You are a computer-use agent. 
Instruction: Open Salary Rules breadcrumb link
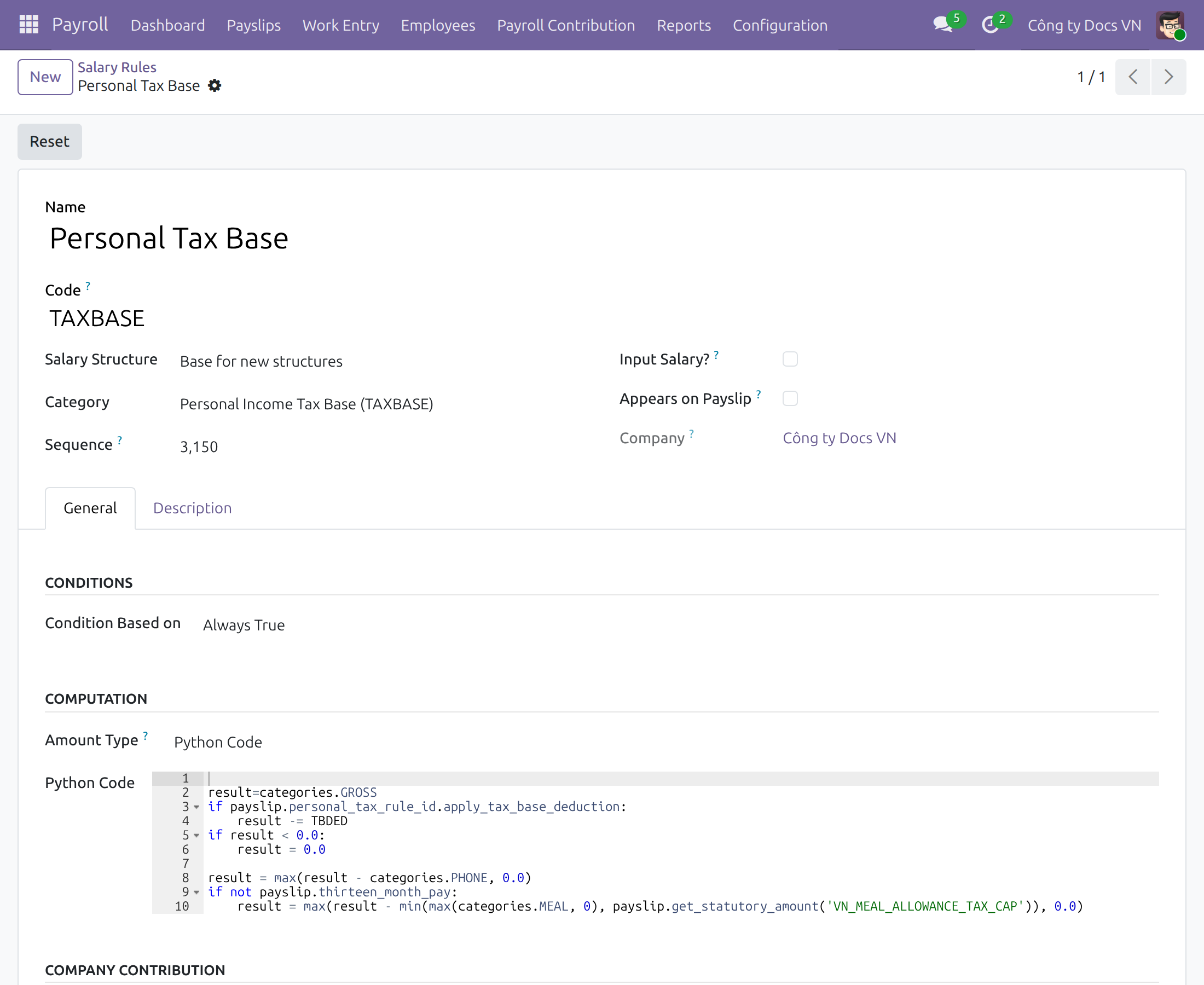pos(117,67)
